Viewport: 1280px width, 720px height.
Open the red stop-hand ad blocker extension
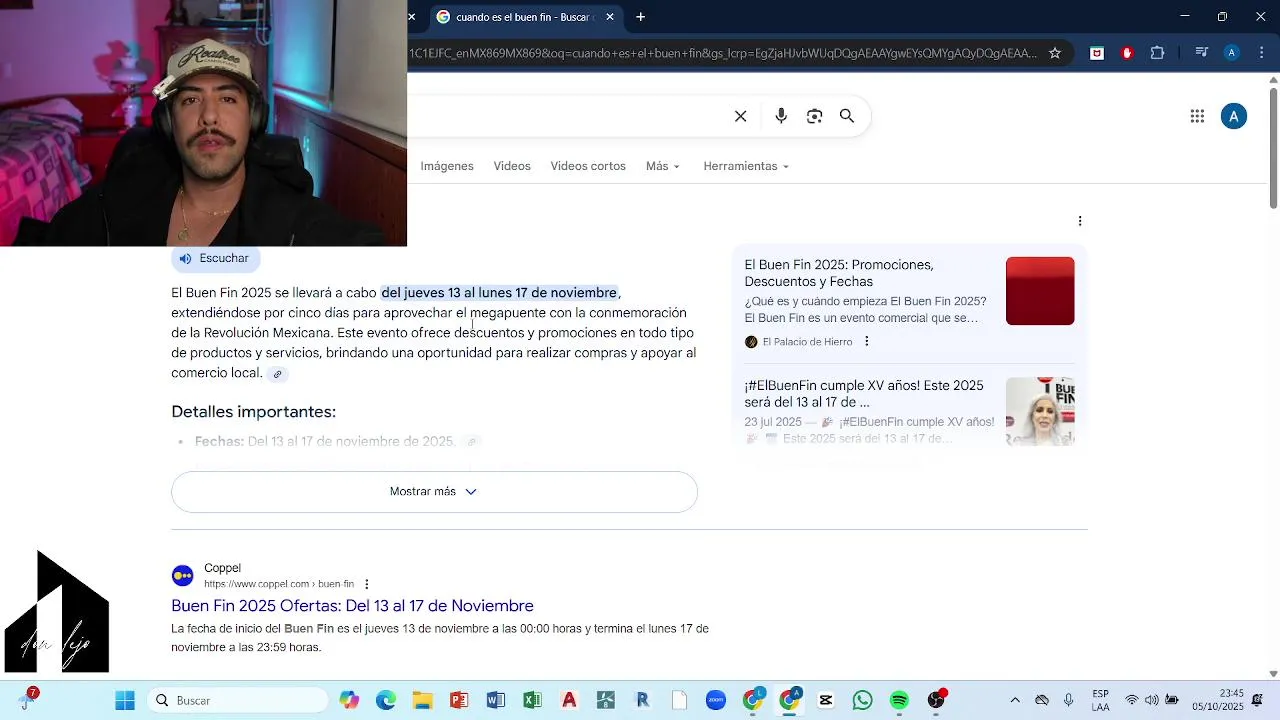pyautogui.click(x=1127, y=53)
